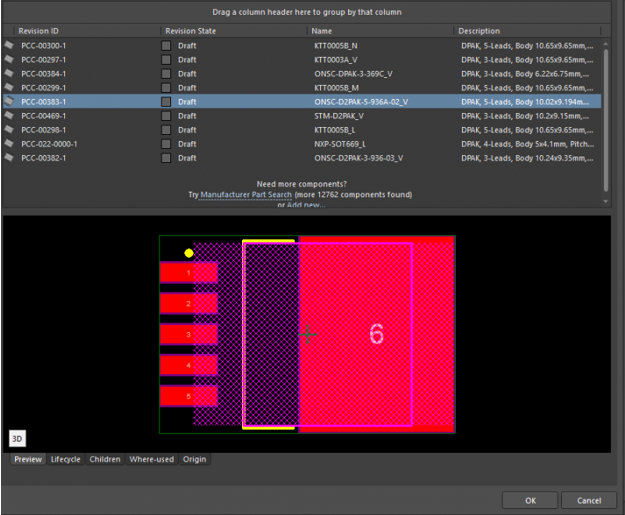625x515 pixels.
Task: Click the Cancel button
Action: tap(589, 500)
